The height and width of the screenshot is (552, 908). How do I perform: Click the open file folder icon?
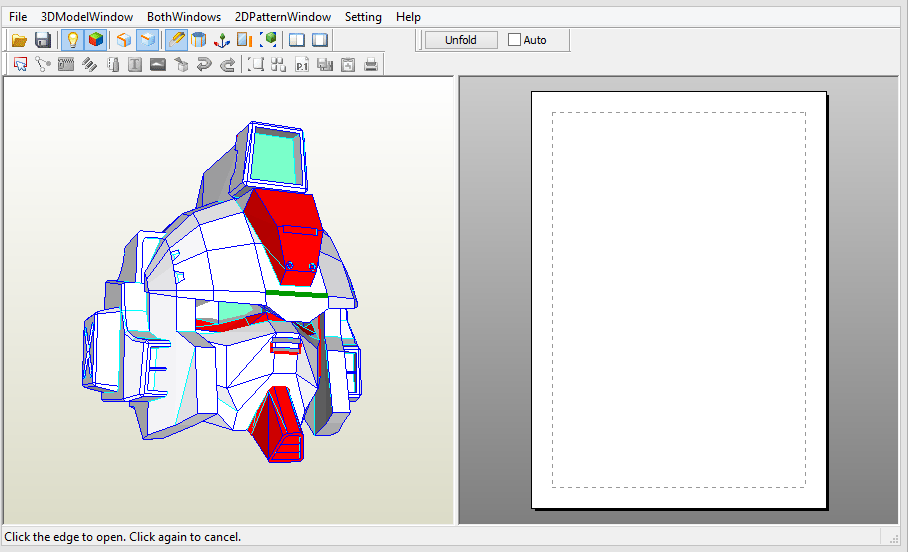click(19, 40)
